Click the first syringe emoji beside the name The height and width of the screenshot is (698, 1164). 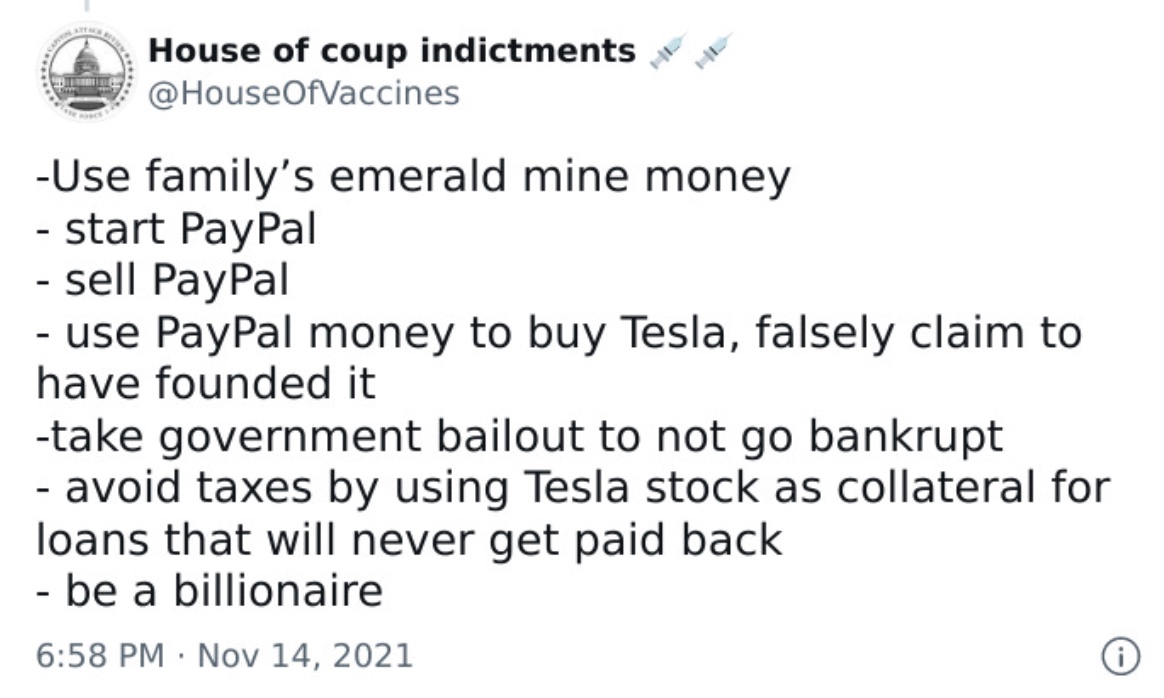(668, 50)
